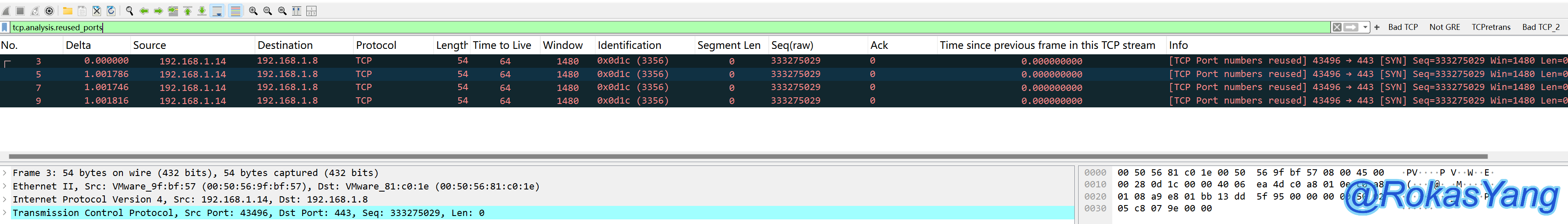Screen dimensions: 1568x224
Task: Open a capture file with folder icon
Action: point(68,11)
